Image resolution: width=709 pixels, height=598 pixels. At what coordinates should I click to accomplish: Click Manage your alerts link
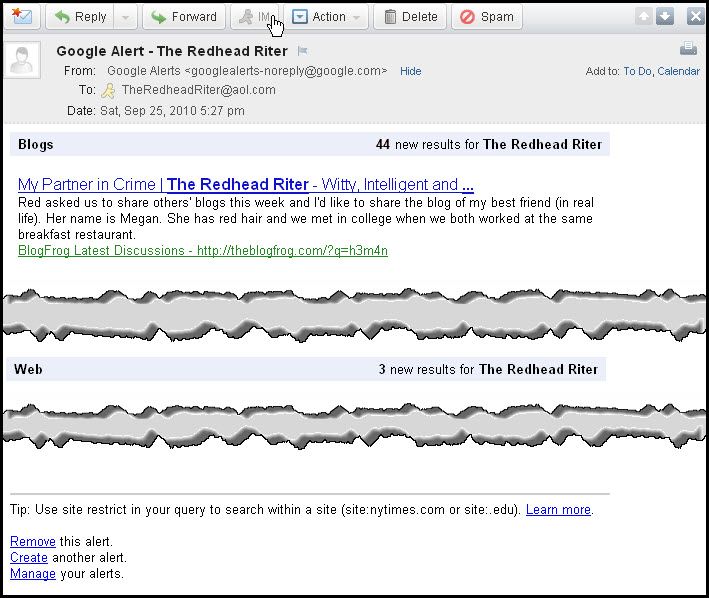(x=33, y=574)
